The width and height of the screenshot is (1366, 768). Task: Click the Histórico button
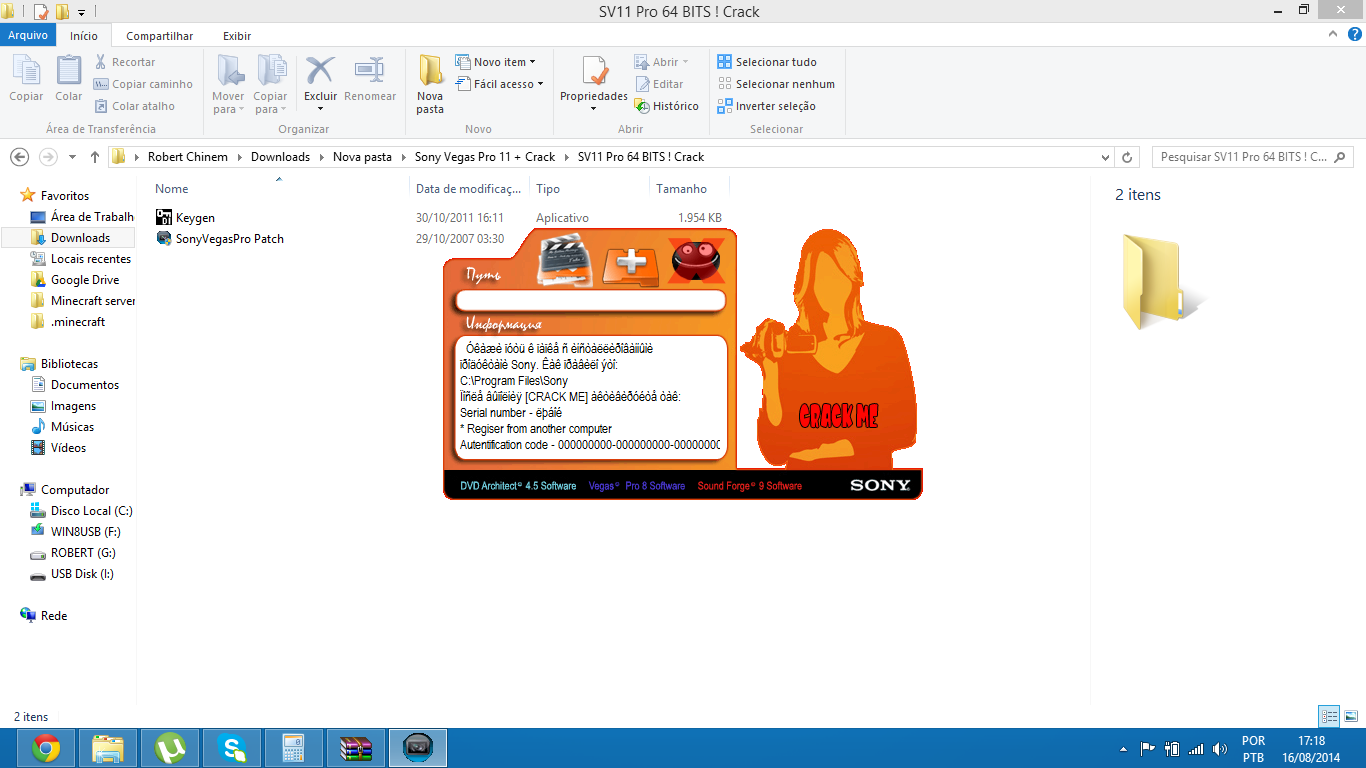pyautogui.click(x=667, y=106)
